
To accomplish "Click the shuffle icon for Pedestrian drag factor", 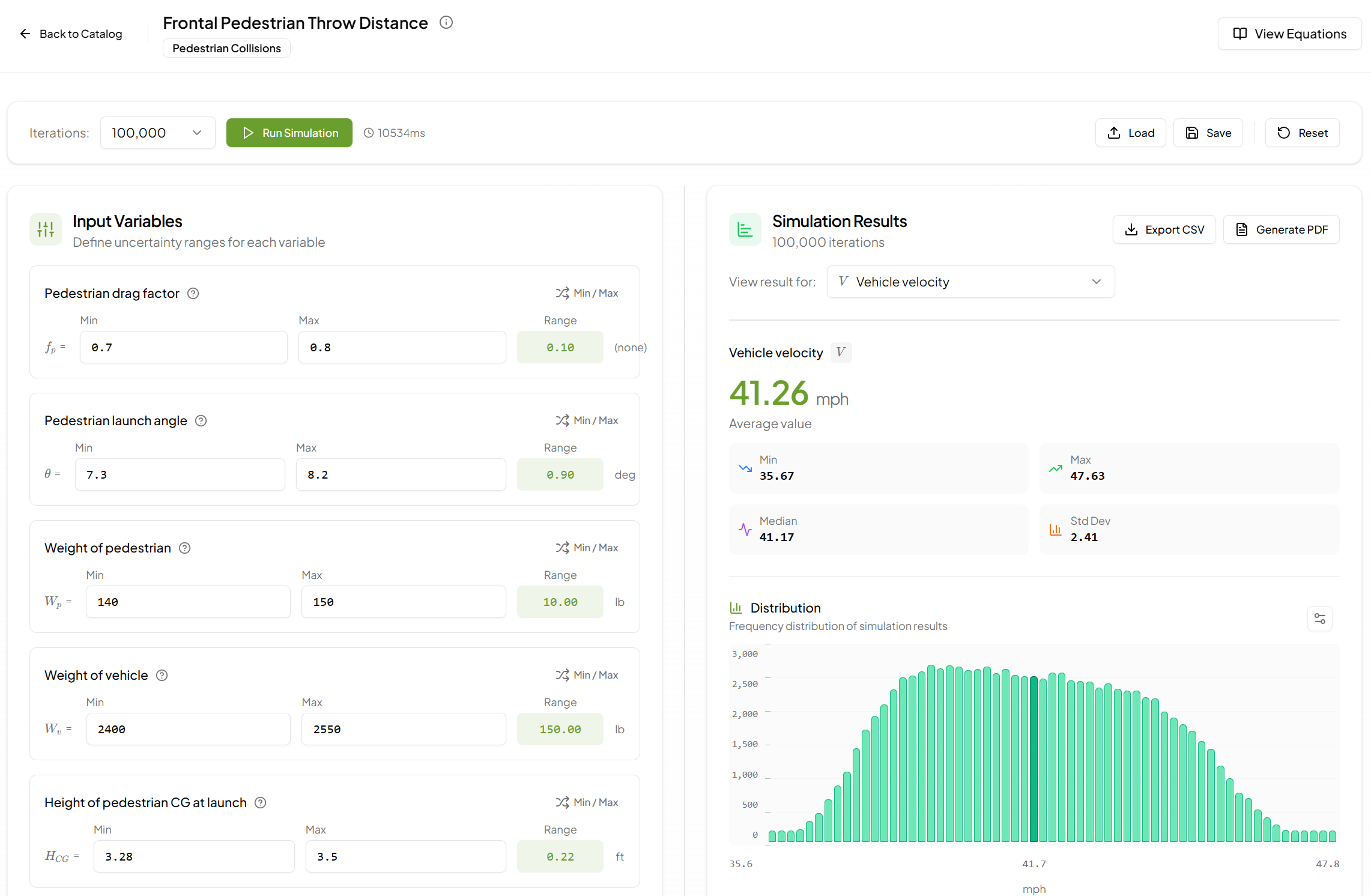I will pos(563,292).
